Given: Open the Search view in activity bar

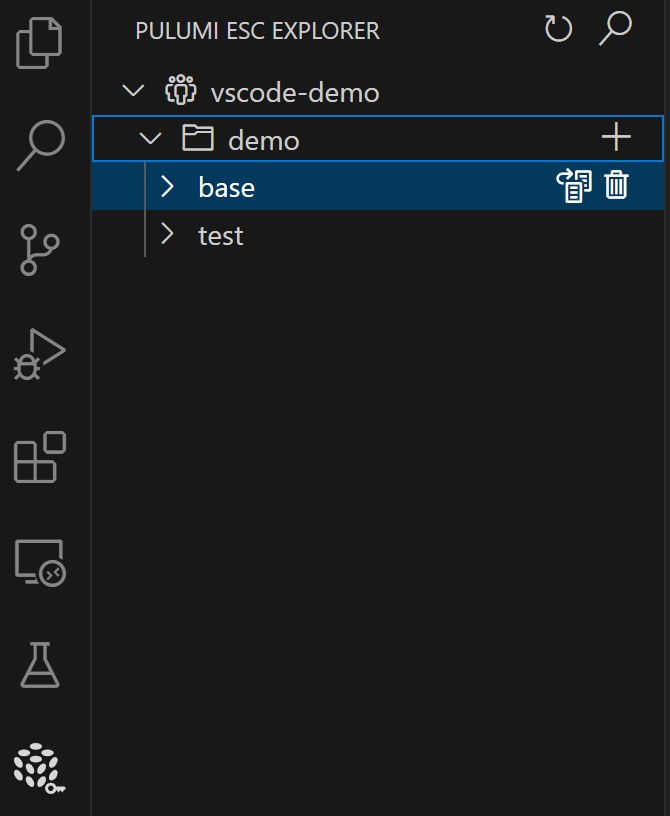Looking at the screenshot, I should coord(40,147).
